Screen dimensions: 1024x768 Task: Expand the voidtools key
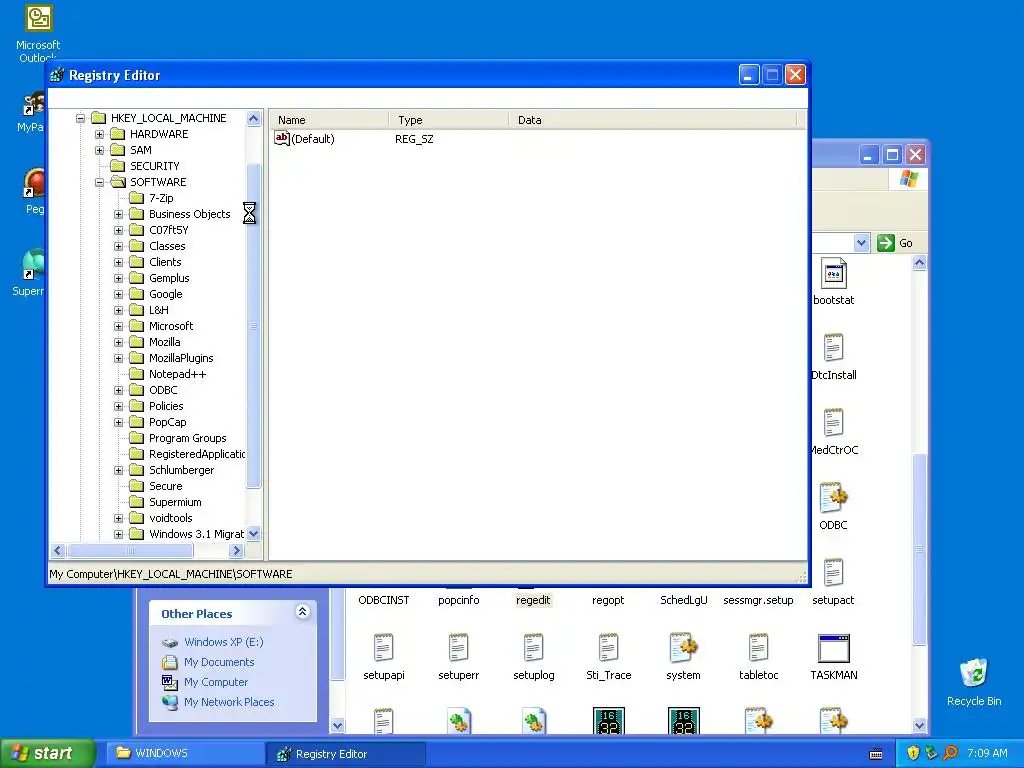coord(118,518)
